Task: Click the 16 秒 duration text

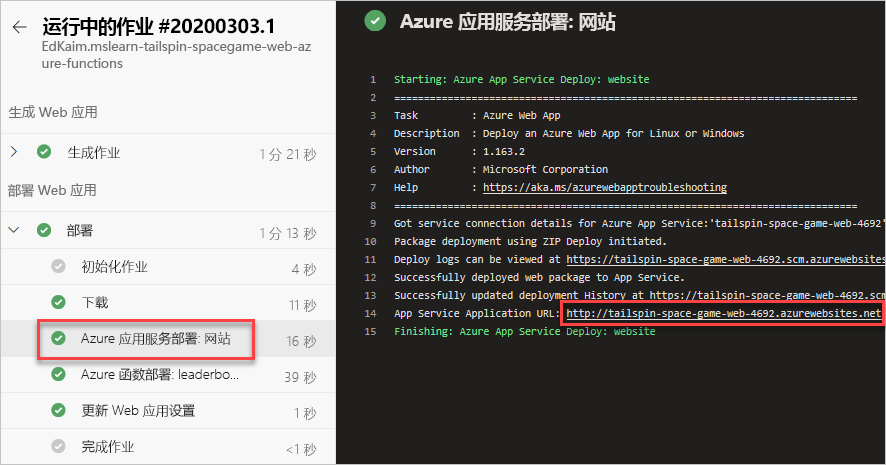Action: coord(301,341)
